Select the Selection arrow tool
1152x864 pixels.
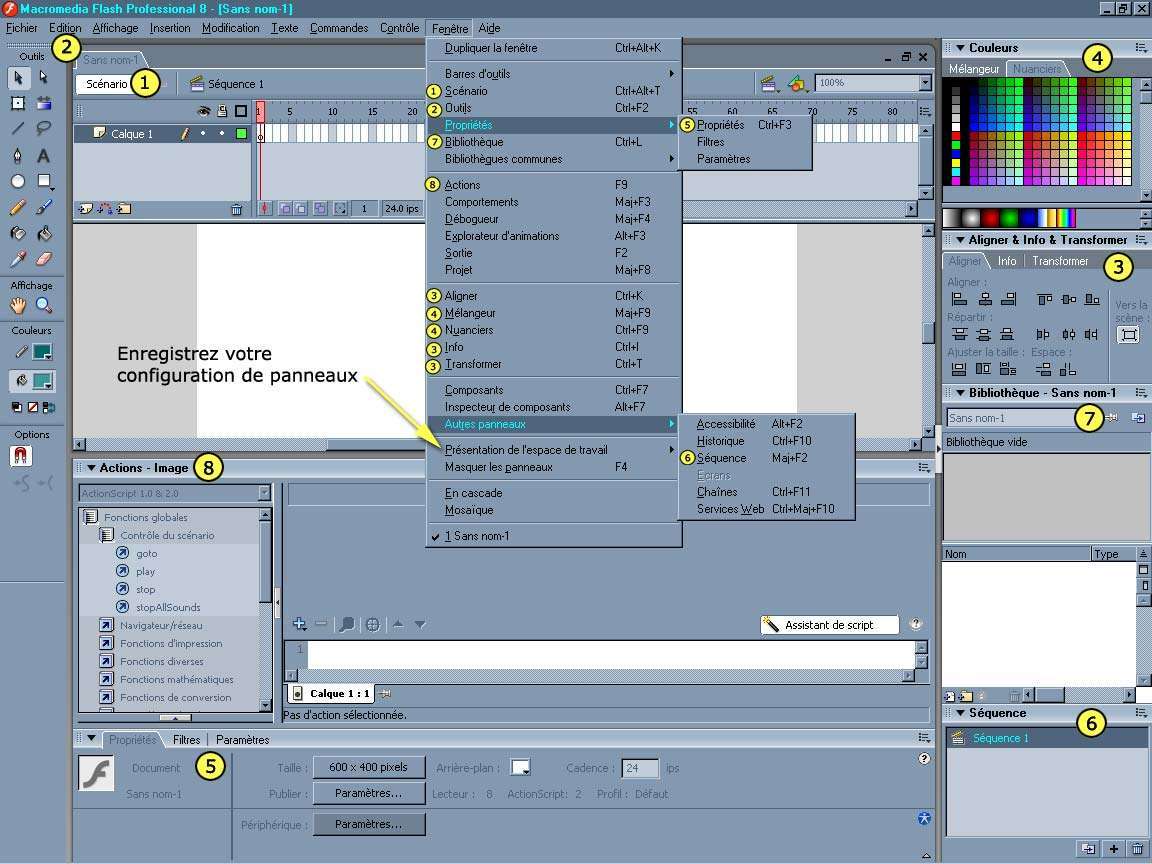click(x=18, y=77)
